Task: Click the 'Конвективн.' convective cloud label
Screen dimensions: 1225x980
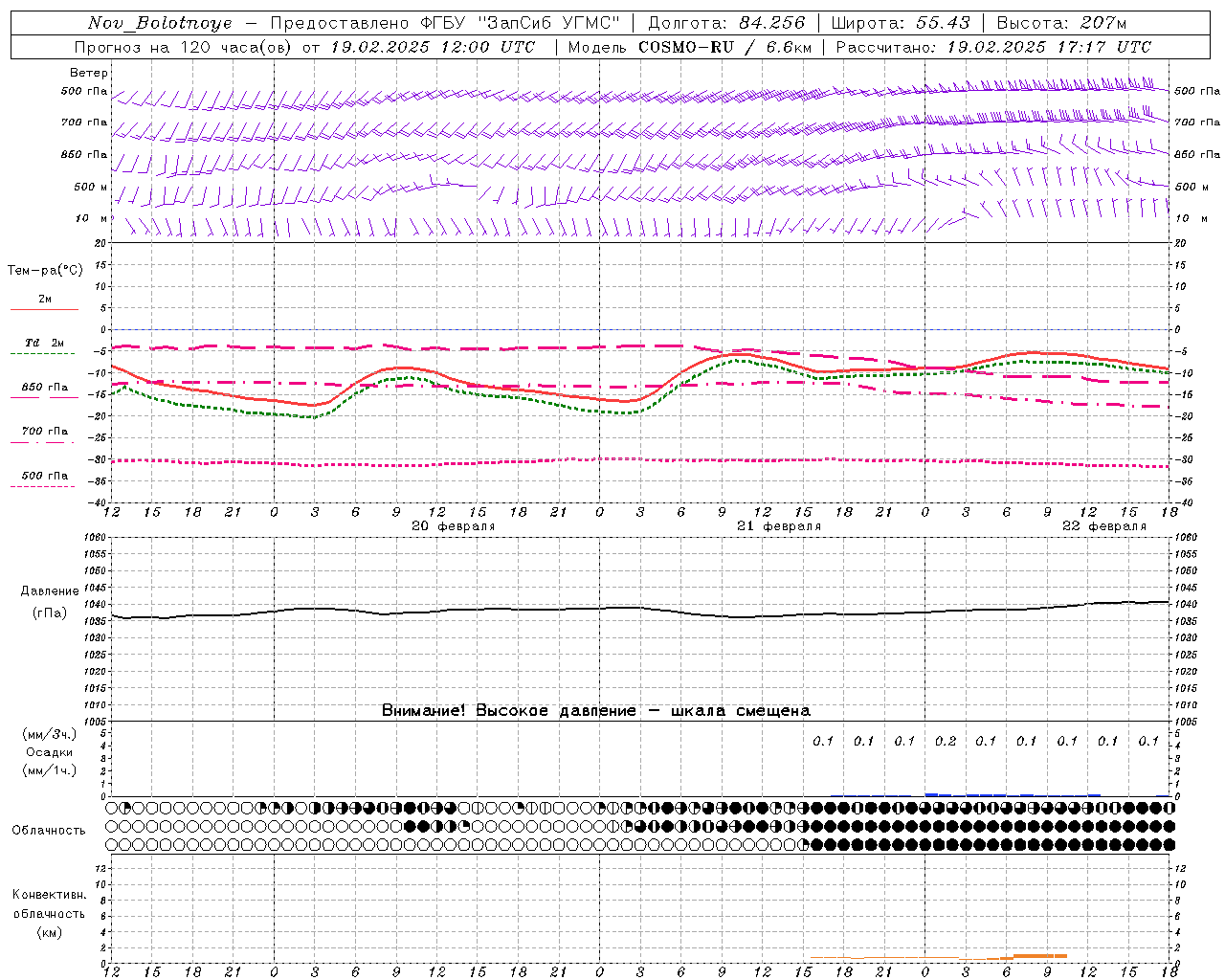Action: 49,895
